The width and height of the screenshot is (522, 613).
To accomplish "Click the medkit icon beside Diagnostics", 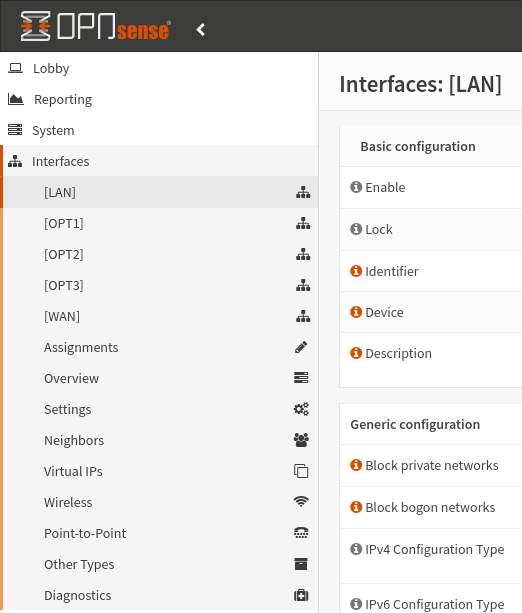I will (x=301, y=595).
